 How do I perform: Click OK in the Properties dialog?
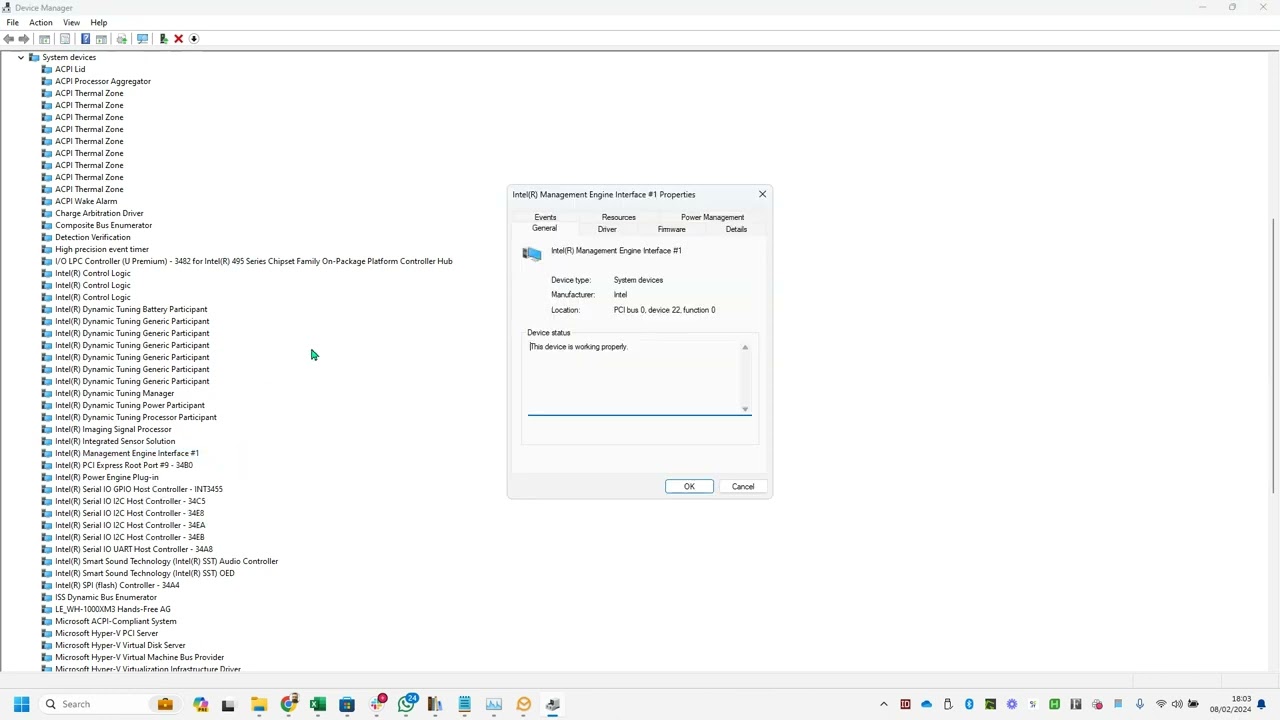click(689, 486)
